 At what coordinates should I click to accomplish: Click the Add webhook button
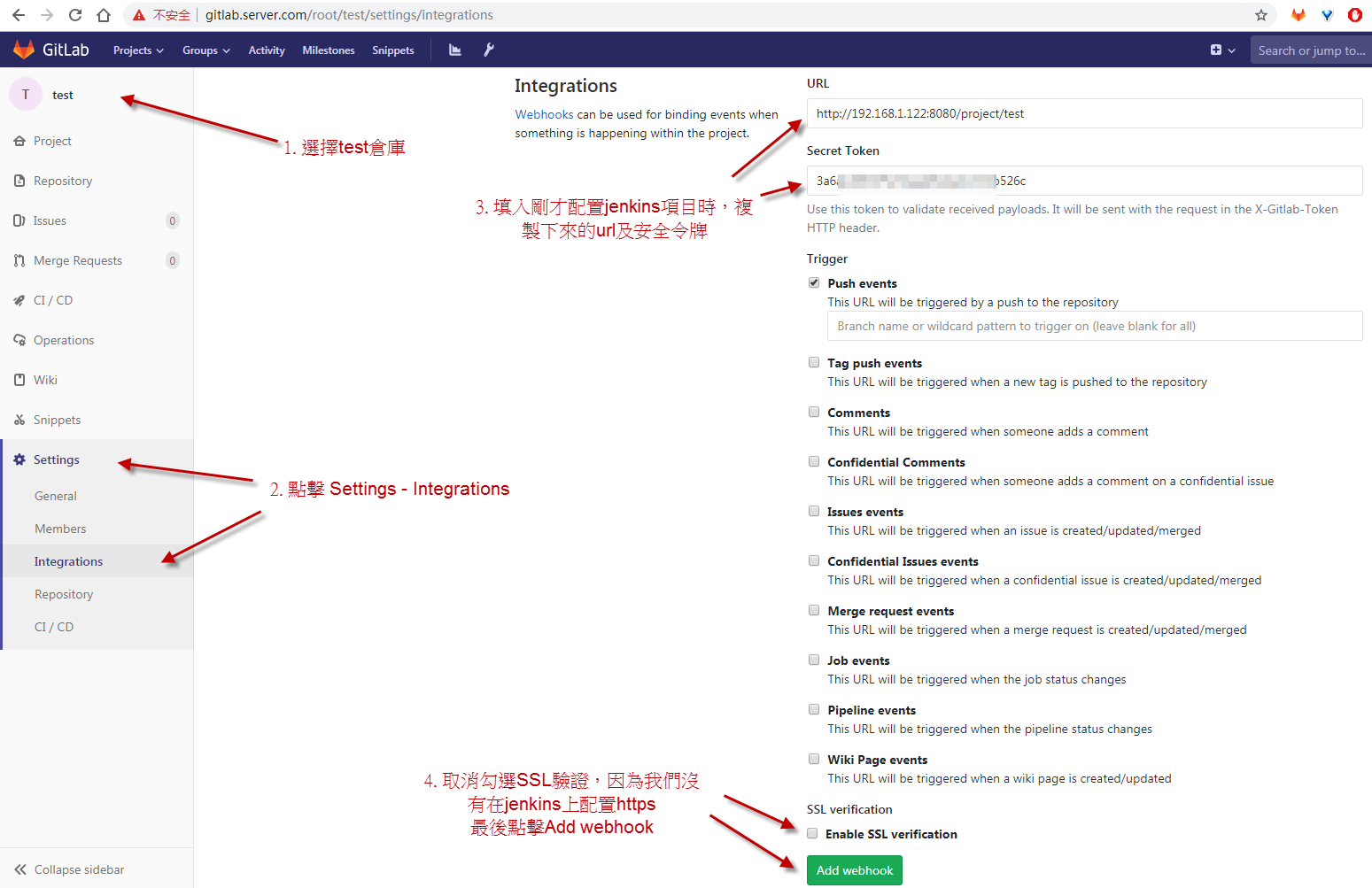click(855, 870)
